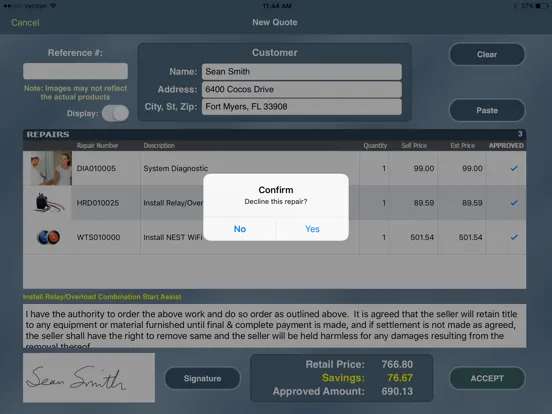552x414 pixels.
Task: Click the authorization terms text box
Action: (275, 326)
